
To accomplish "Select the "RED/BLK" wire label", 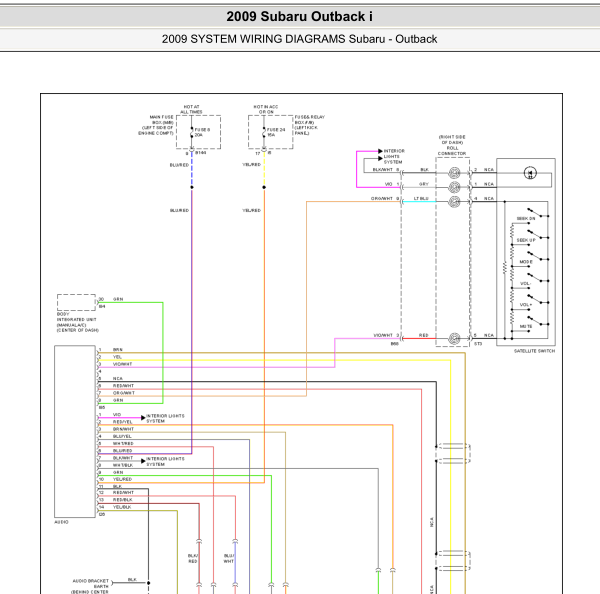I will click(122, 500).
